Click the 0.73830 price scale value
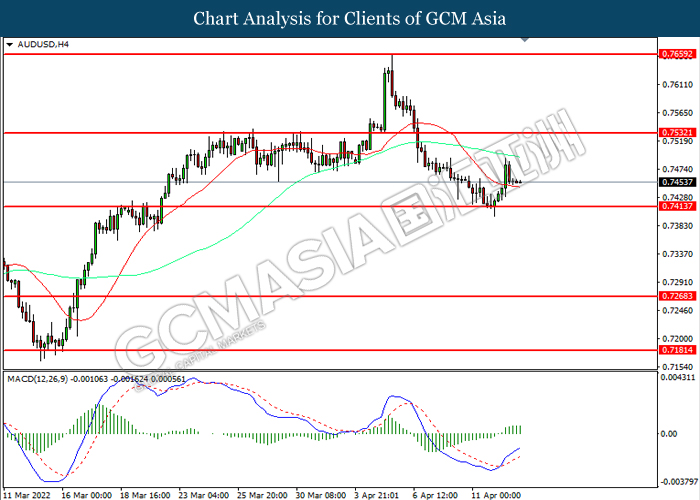This screenshot has height=500, width=700. 678,226
